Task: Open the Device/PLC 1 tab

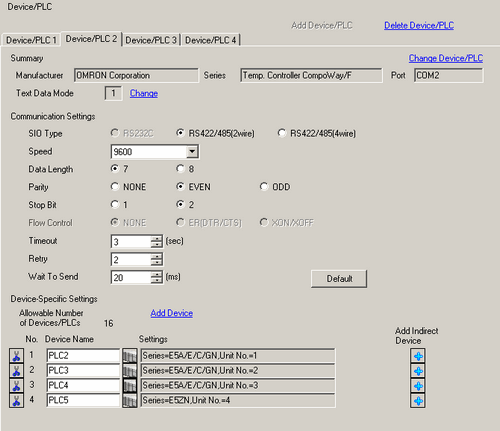Action: 31,40
